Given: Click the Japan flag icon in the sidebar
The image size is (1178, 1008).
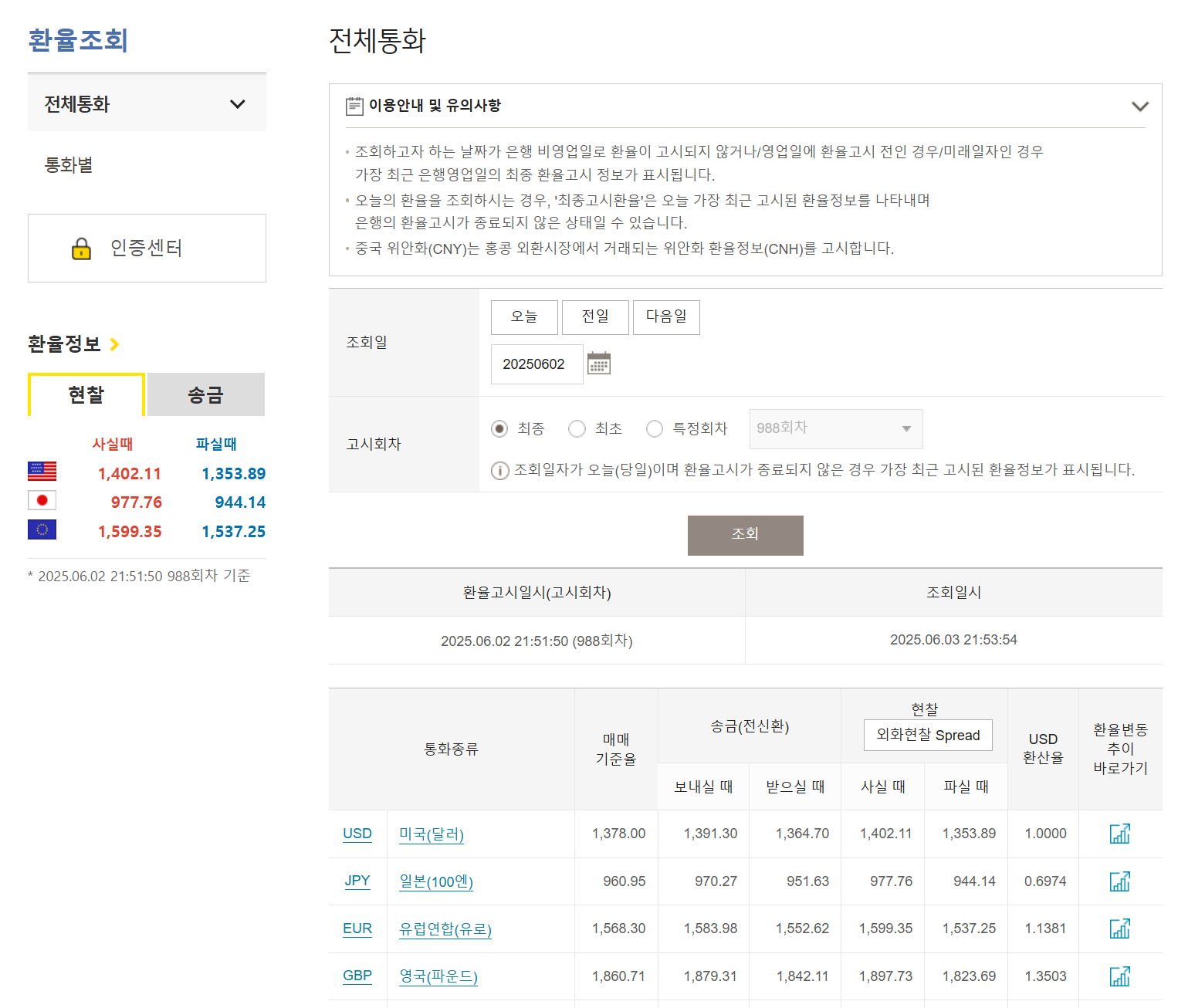Looking at the screenshot, I should [42, 500].
